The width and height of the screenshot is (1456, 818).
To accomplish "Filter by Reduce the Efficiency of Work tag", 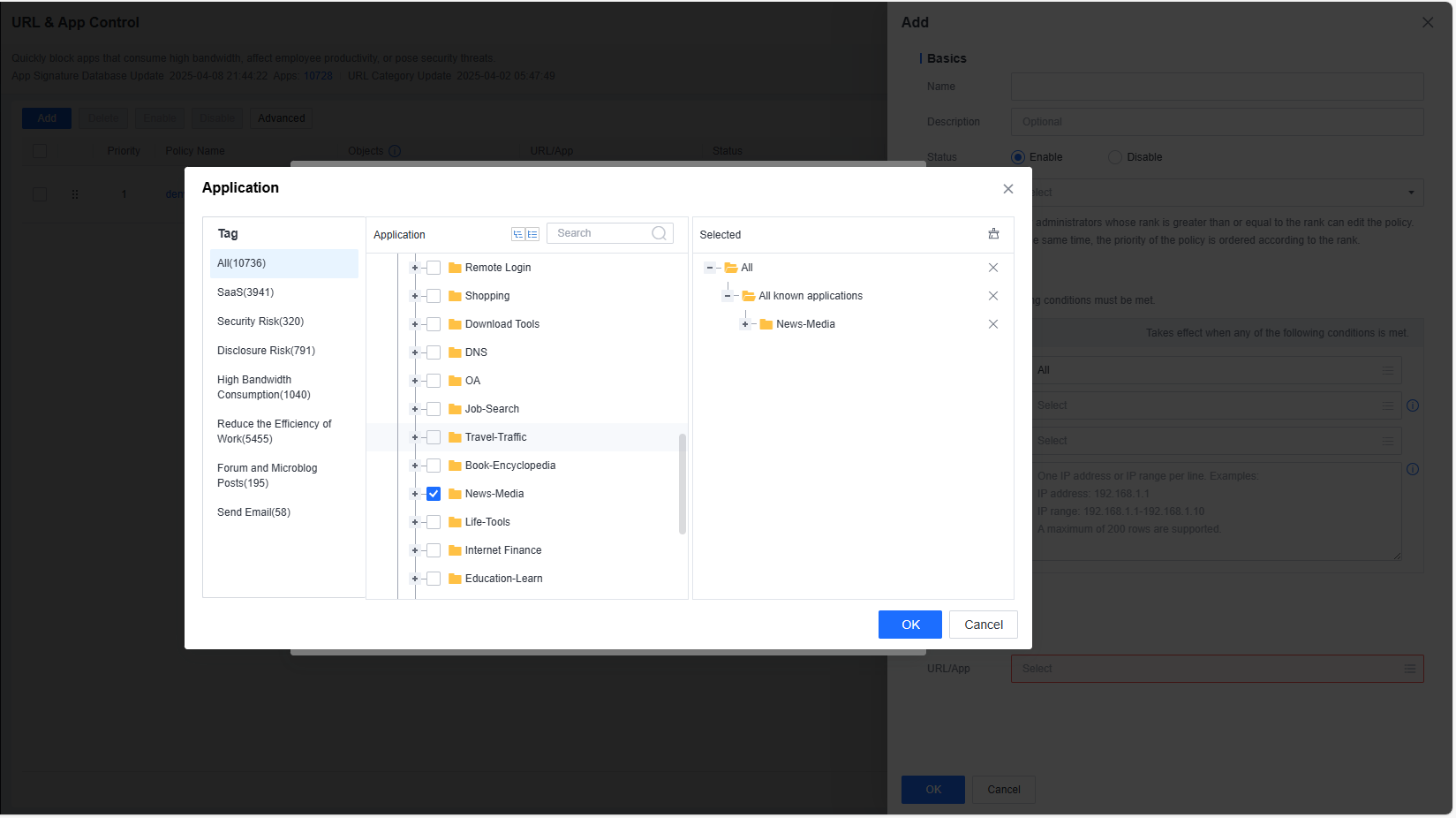I will (284, 431).
